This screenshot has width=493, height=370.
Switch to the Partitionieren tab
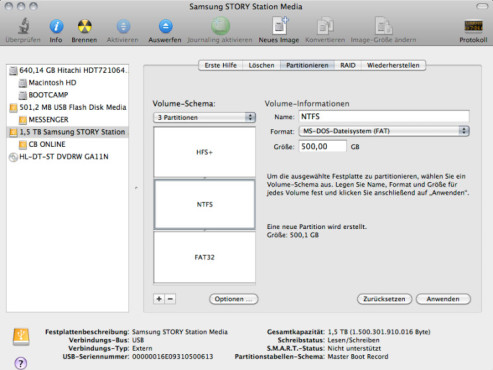[x=307, y=65]
